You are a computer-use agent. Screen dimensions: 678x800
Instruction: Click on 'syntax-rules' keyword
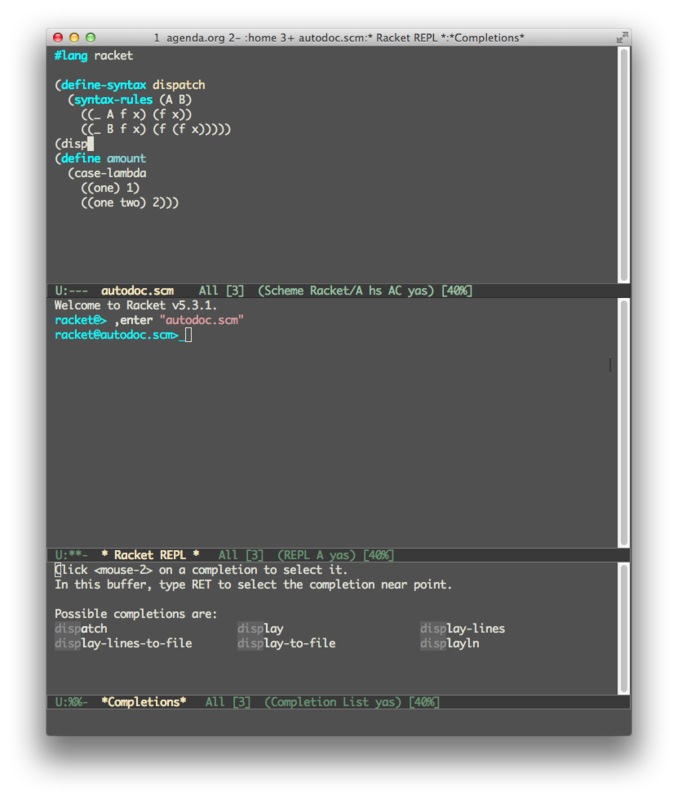(113, 99)
